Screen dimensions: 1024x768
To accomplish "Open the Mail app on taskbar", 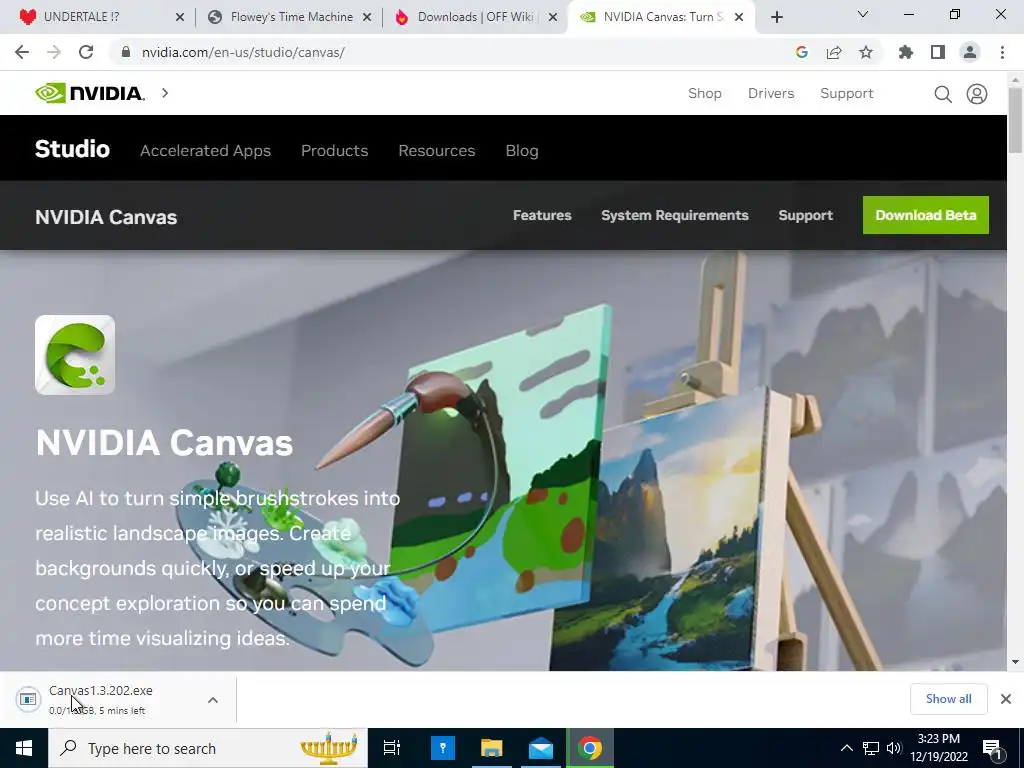I will coord(541,748).
